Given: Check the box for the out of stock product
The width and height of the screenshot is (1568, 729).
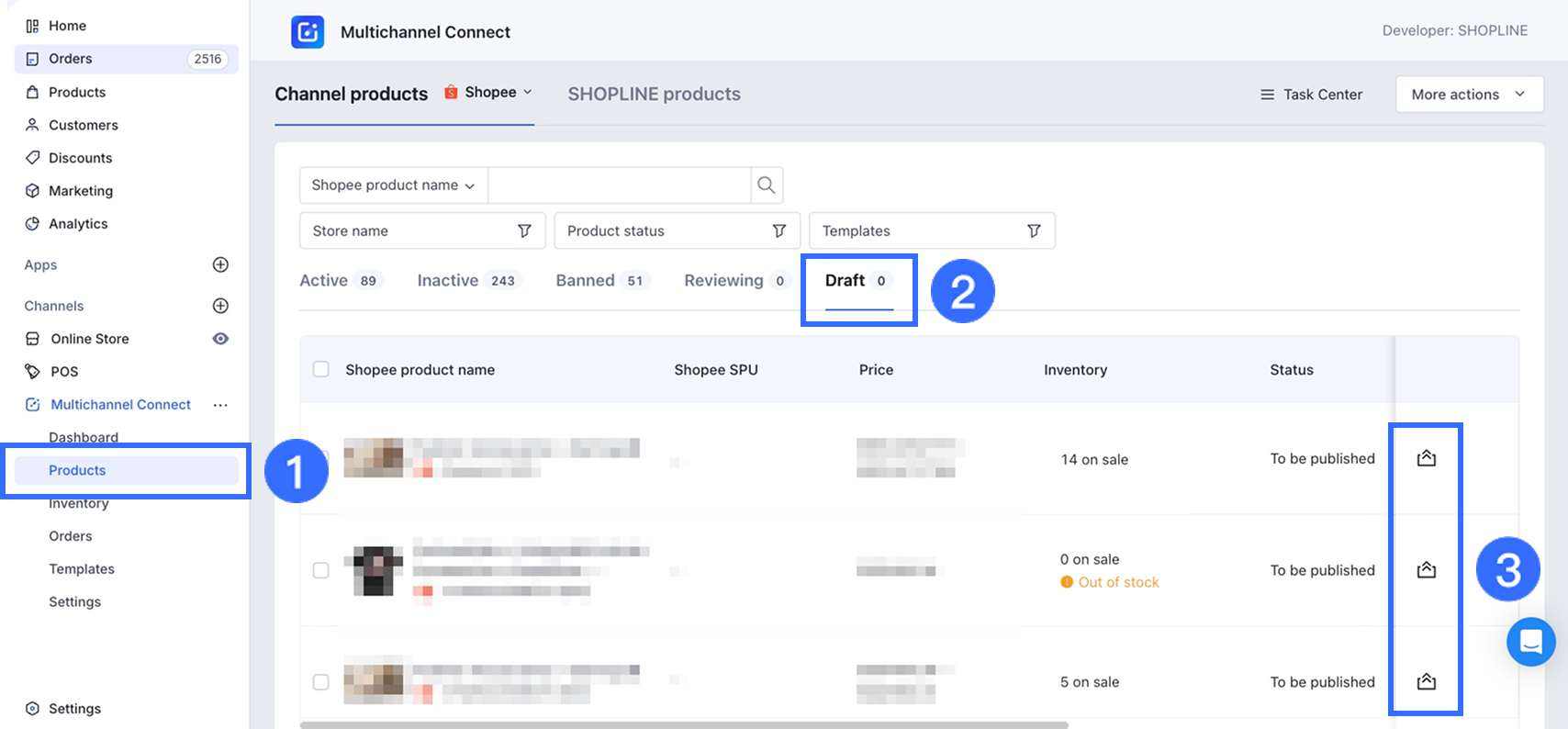Looking at the screenshot, I should 320,570.
